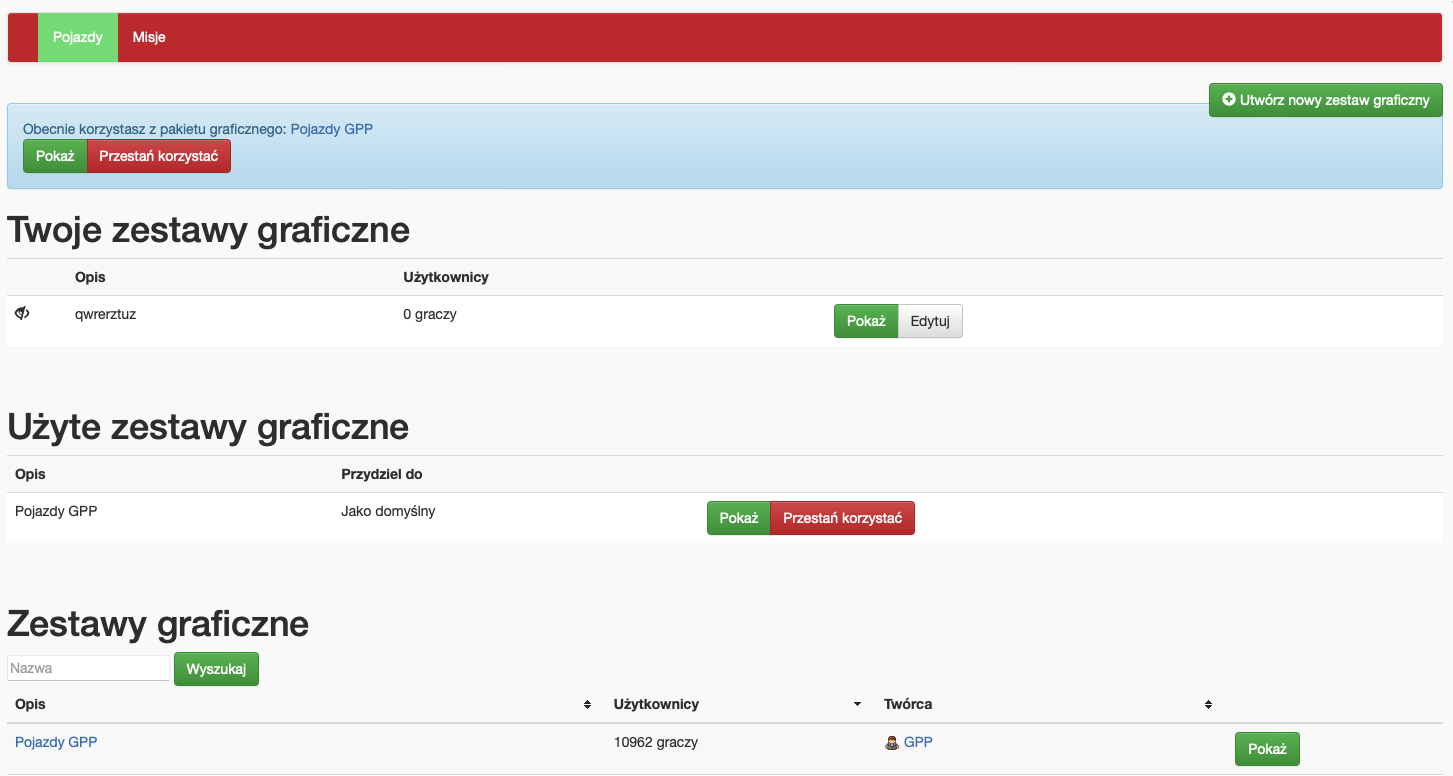Click the hidden-eye icon beside qwrerztuz
The image size is (1453, 776).
(22, 314)
